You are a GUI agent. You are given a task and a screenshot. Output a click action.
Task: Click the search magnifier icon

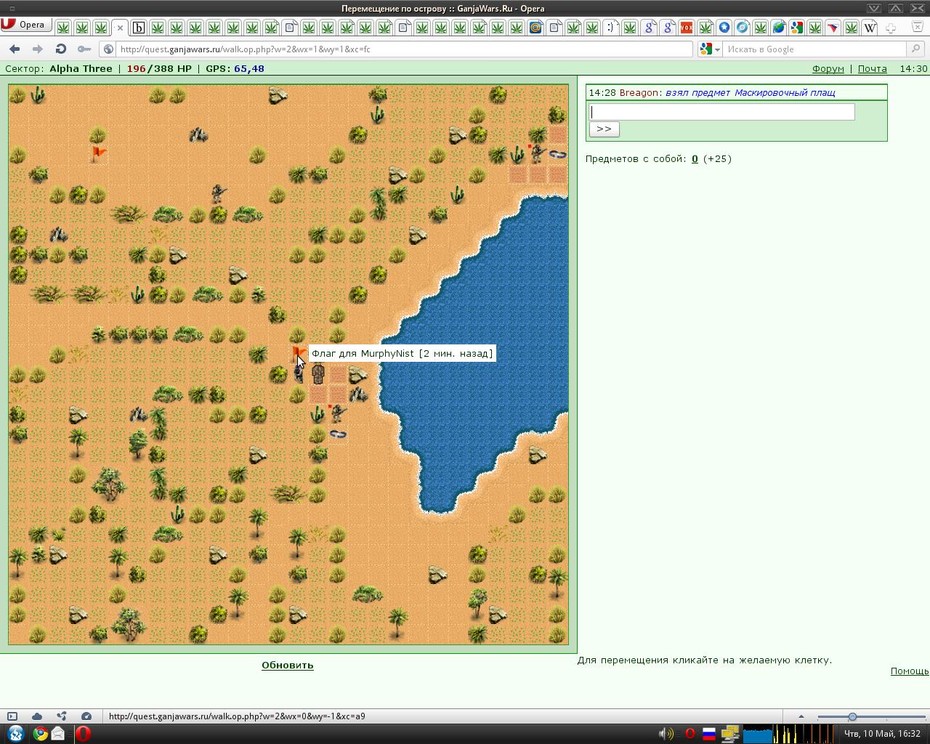(x=916, y=49)
